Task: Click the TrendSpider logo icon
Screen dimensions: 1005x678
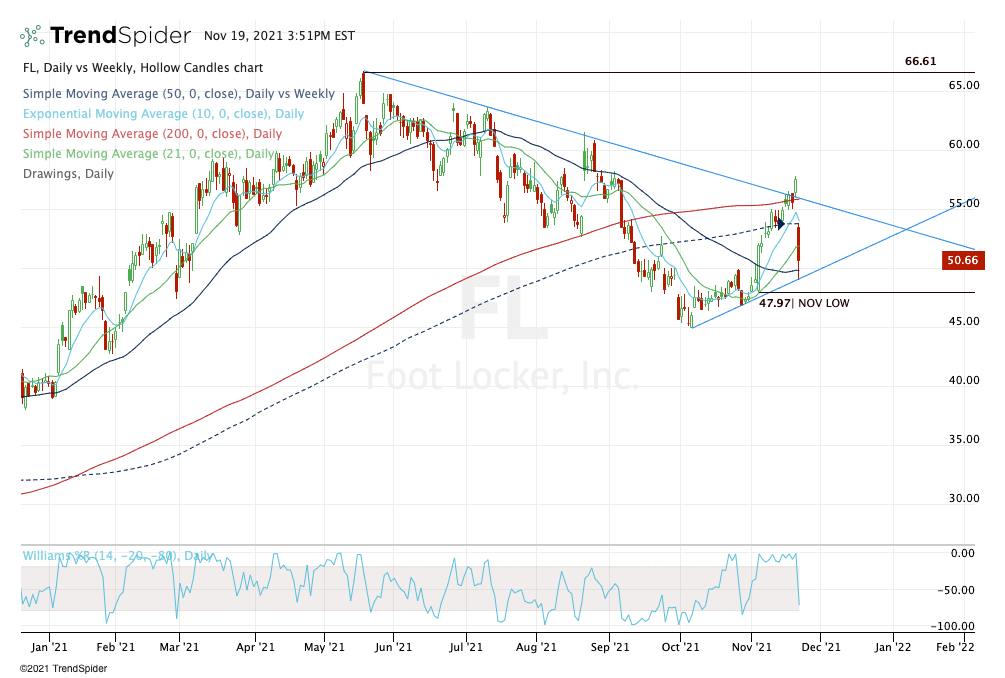Action: (32, 36)
